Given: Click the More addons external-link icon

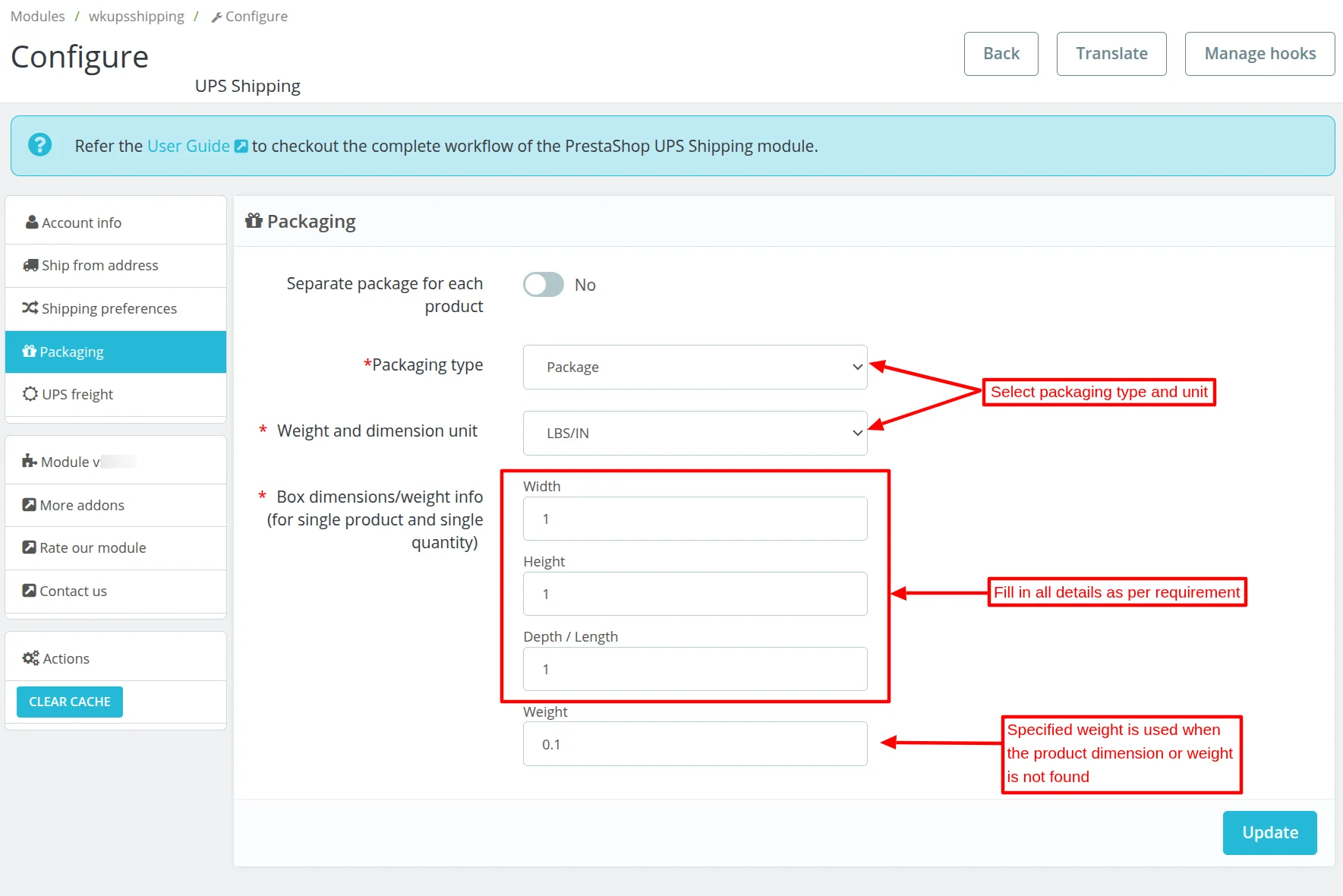Looking at the screenshot, I should (30, 504).
